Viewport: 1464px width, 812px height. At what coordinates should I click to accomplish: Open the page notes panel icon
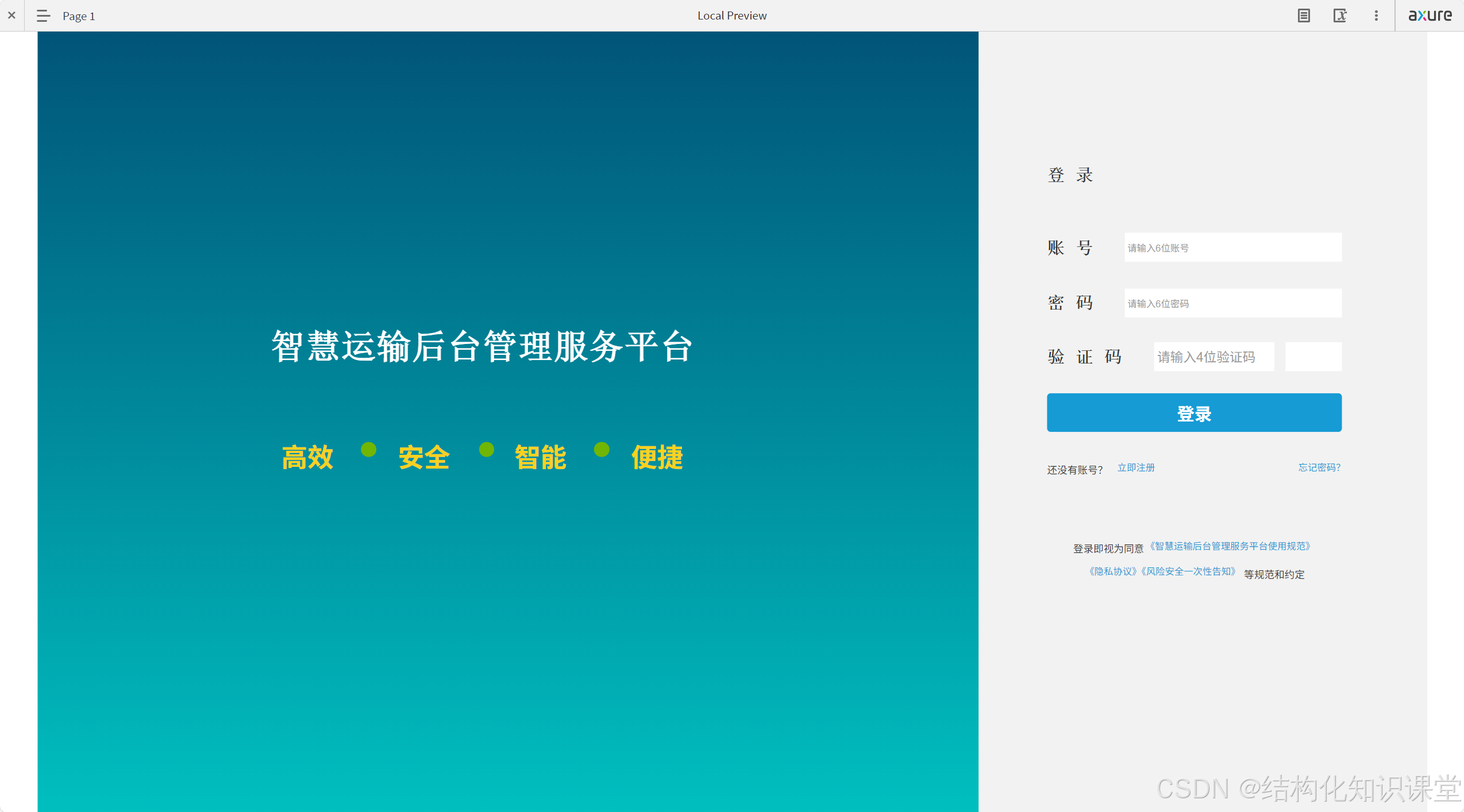click(x=1304, y=16)
